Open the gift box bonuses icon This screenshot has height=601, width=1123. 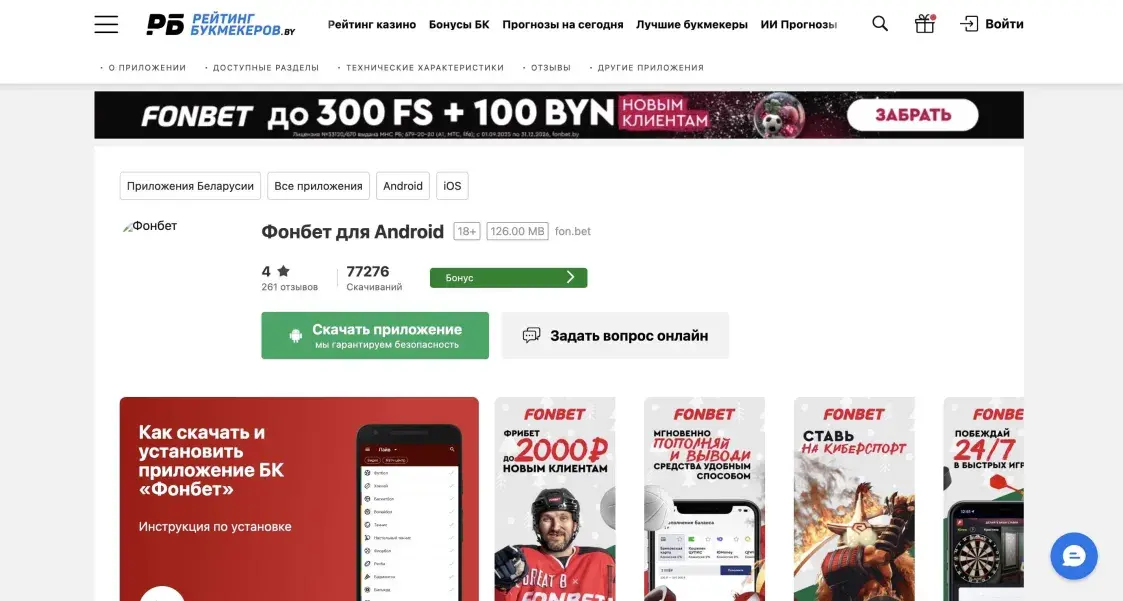[x=925, y=24]
